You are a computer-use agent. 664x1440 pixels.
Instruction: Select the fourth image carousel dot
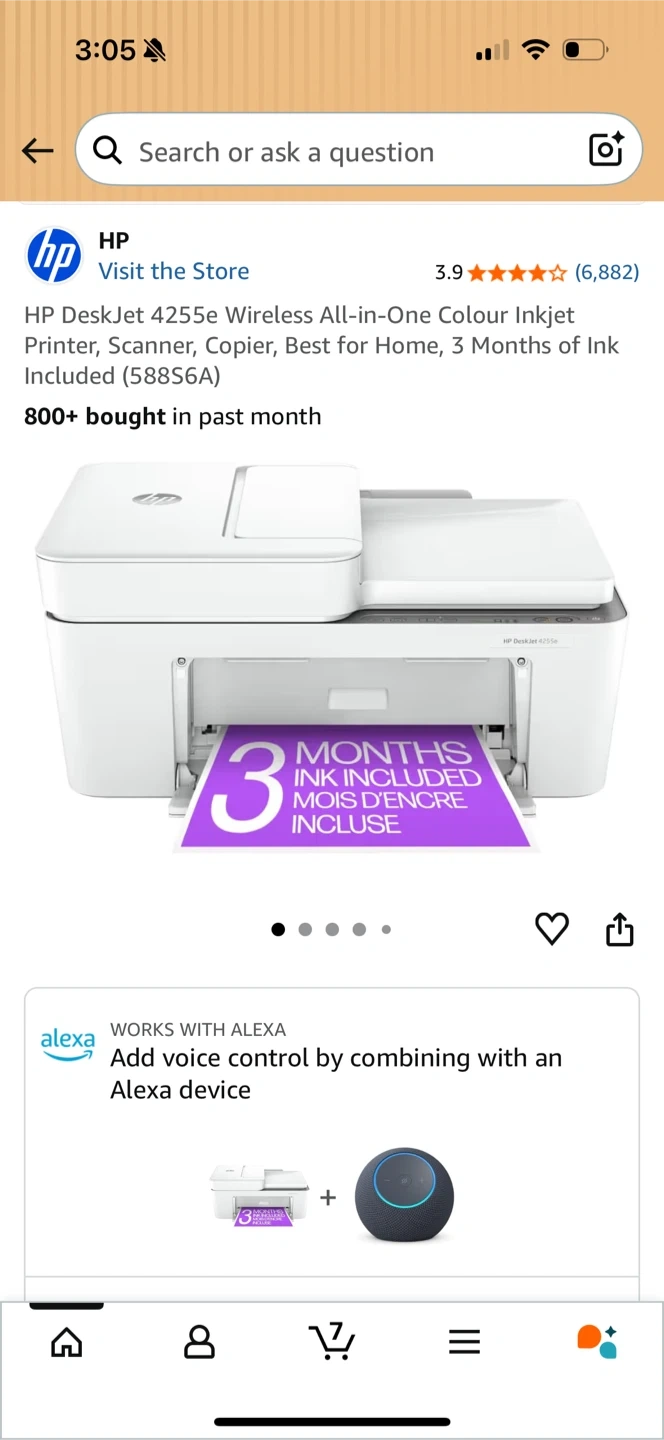(359, 930)
